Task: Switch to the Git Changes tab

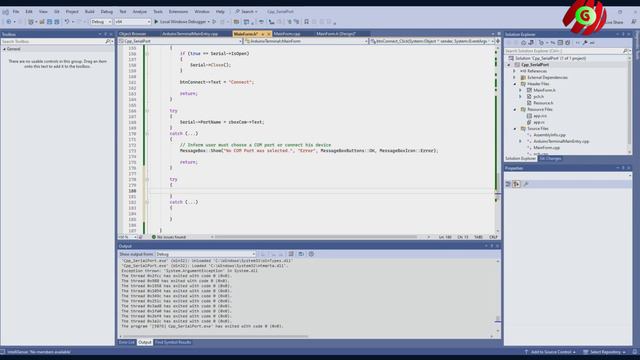Action: click(x=550, y=158)
